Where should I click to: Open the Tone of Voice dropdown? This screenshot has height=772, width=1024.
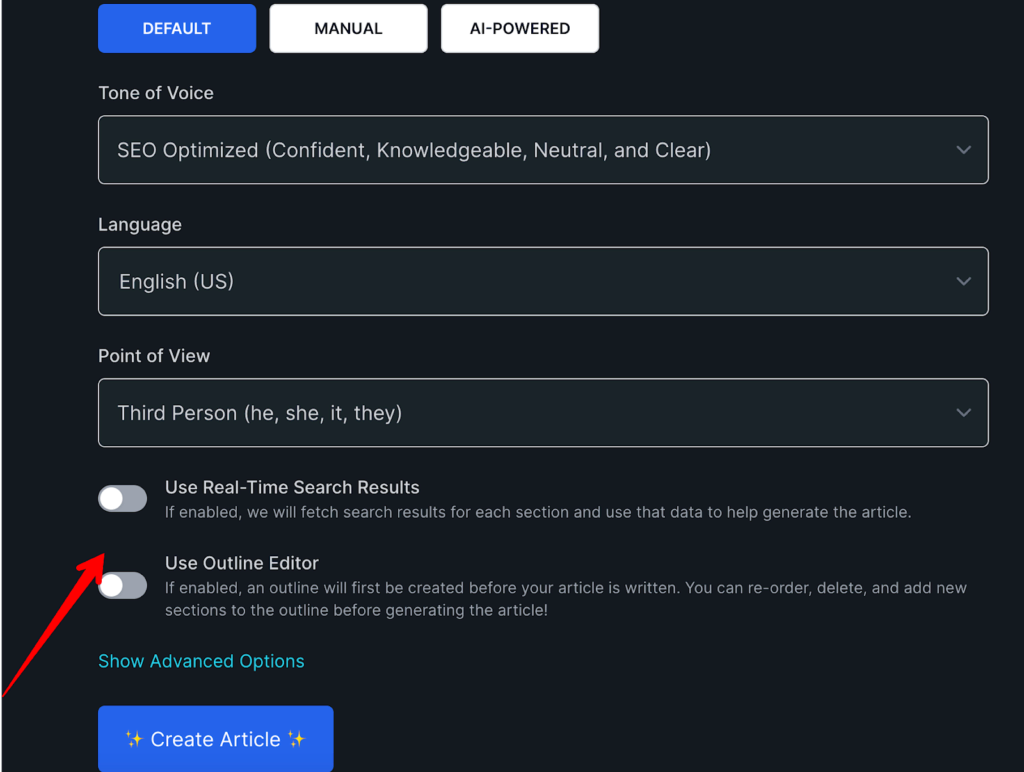point(542,150)
